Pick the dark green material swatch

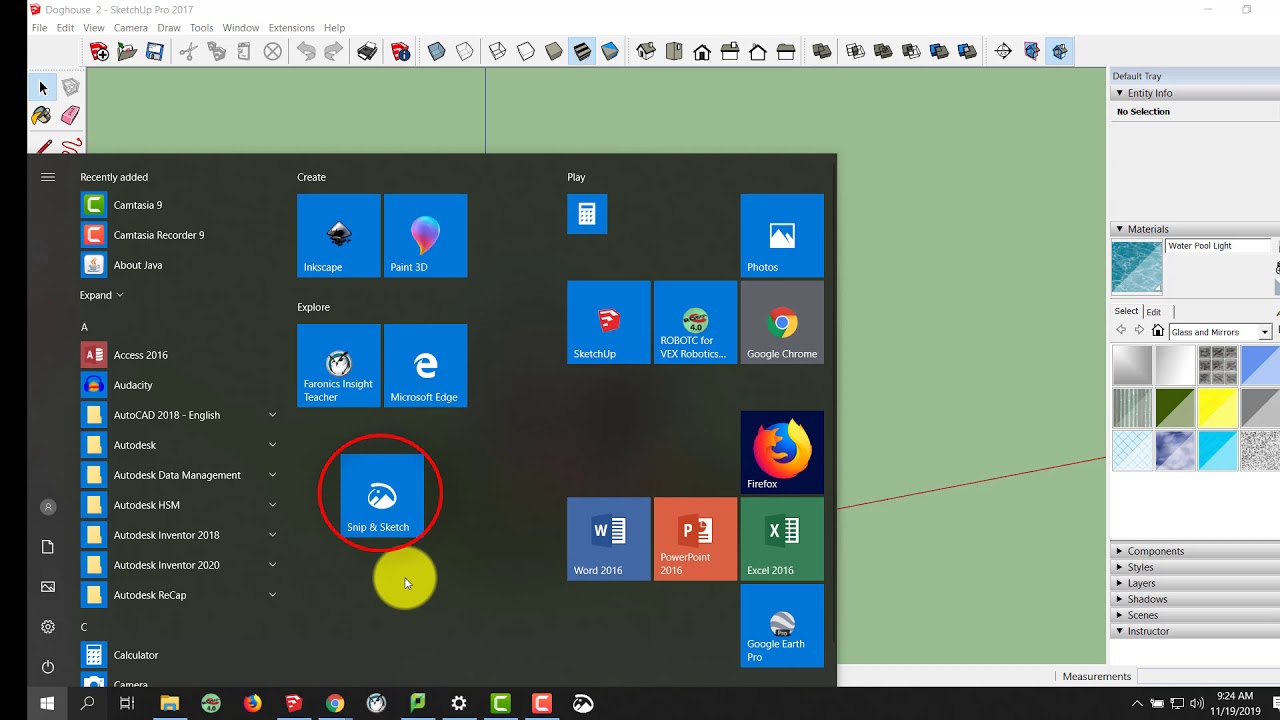[x=1175, y=408]
